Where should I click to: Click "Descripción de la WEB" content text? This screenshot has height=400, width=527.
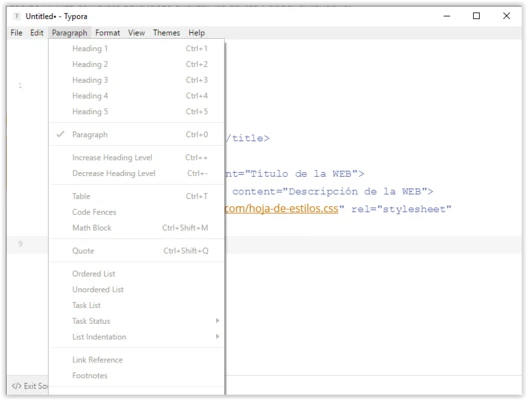click(x=355, y=192)
